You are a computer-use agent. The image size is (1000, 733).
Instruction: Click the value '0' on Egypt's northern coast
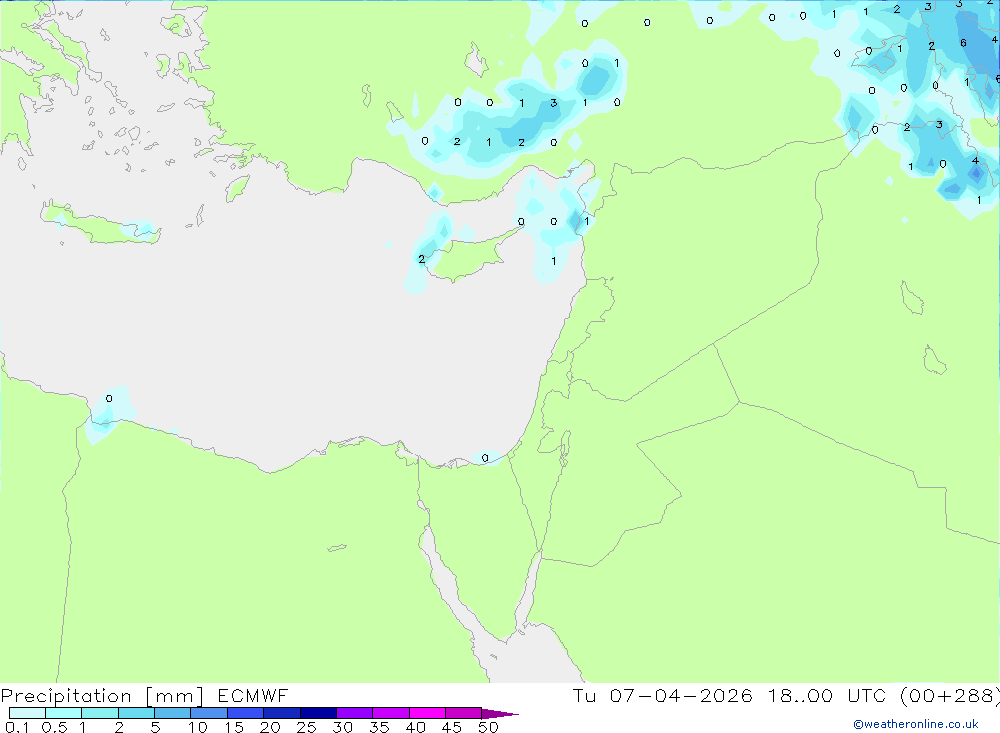tap(485, 458)
